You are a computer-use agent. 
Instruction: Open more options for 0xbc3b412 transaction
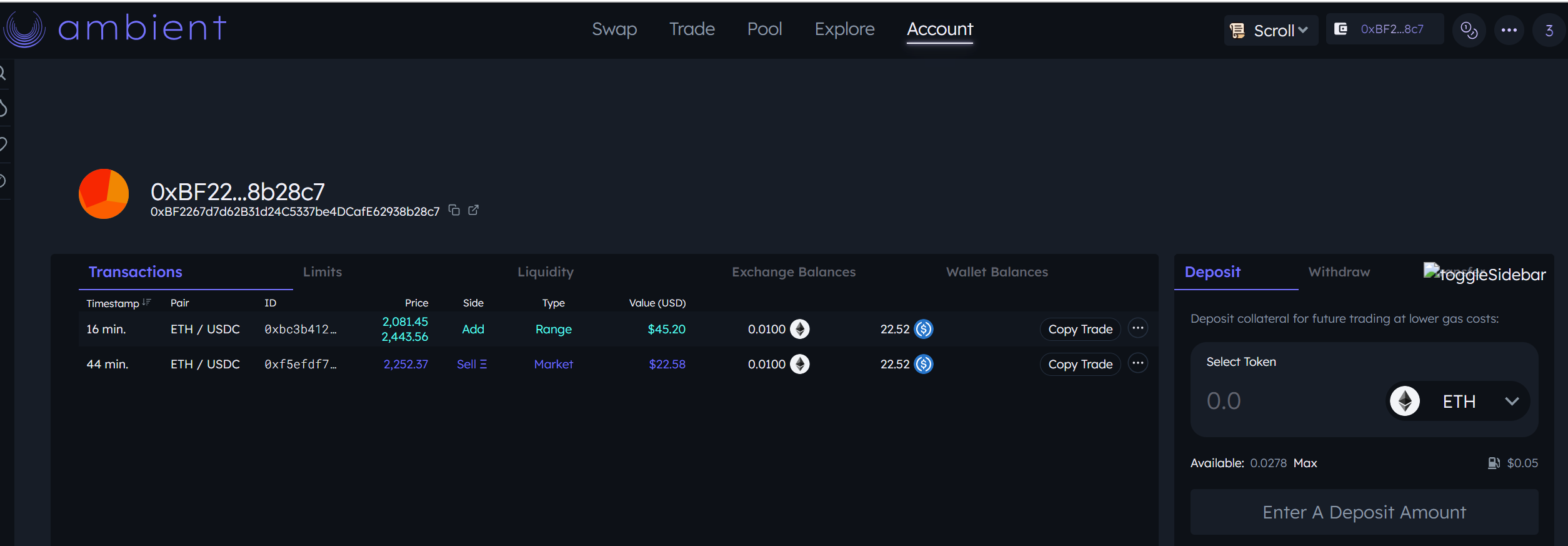click(1138, 328)
